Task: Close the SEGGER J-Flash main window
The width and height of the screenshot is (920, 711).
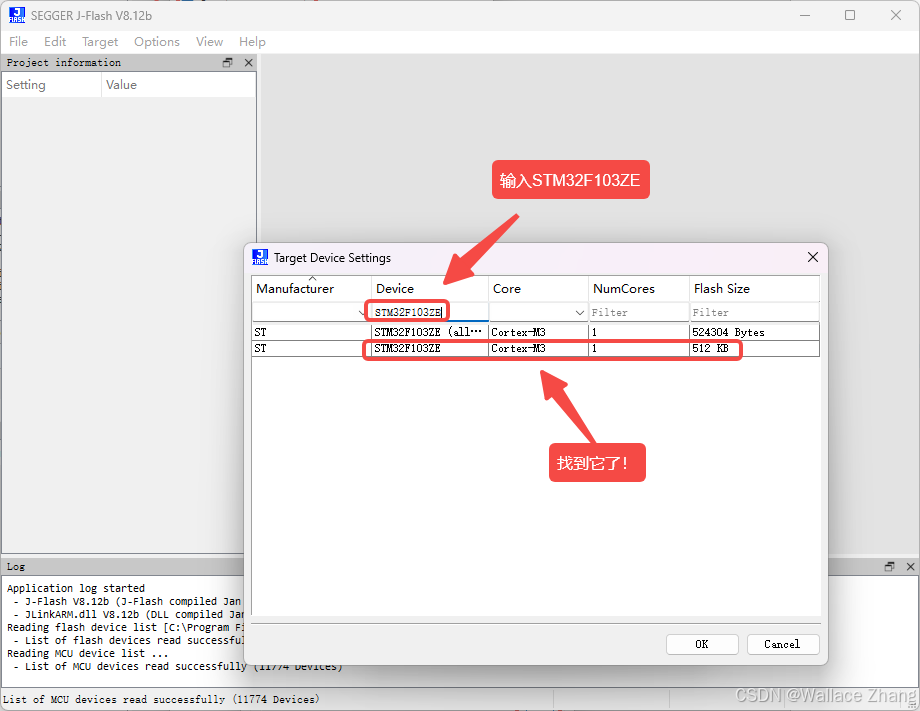Action: point(896,15)
